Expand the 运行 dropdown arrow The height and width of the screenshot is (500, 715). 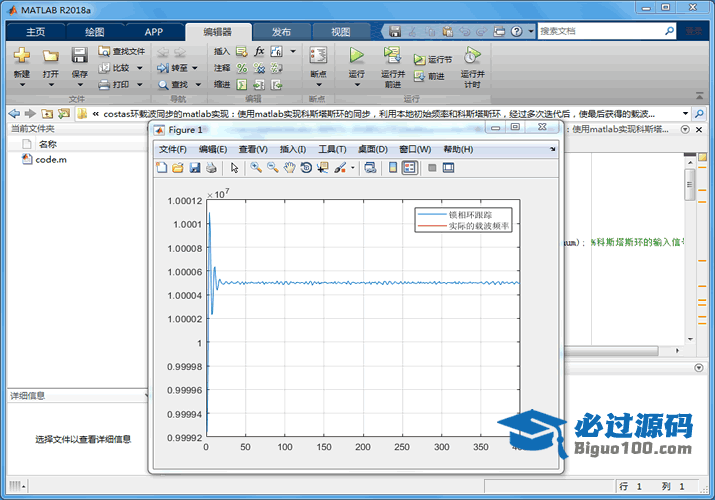357,85
